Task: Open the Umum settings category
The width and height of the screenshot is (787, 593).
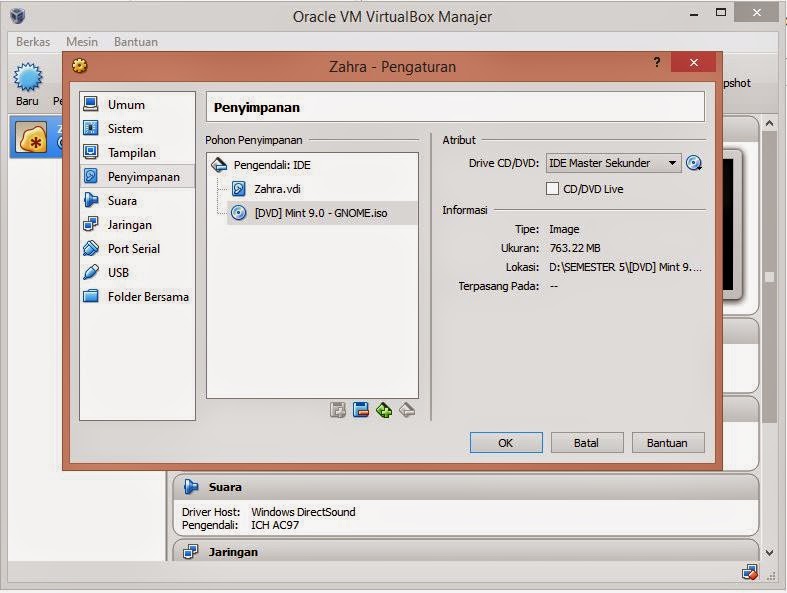Action: 137,104
